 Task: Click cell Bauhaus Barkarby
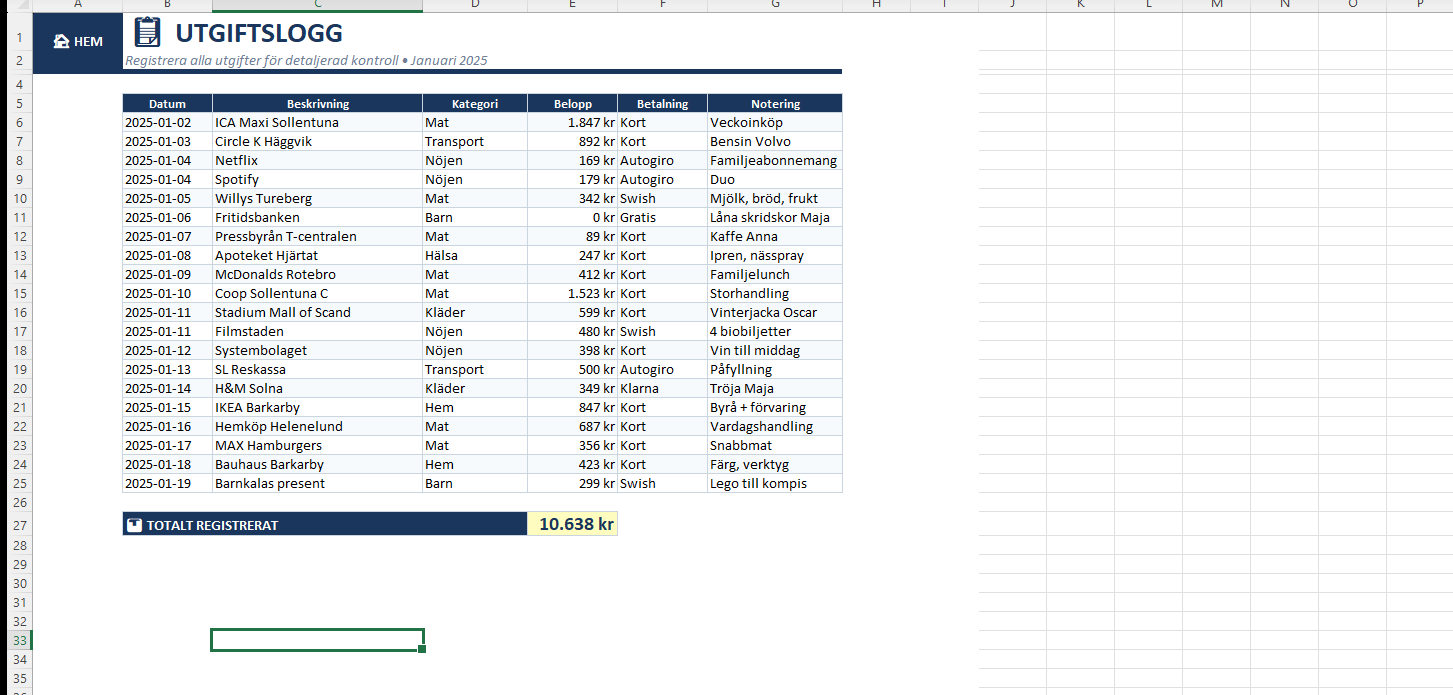(x=317, y=464)
